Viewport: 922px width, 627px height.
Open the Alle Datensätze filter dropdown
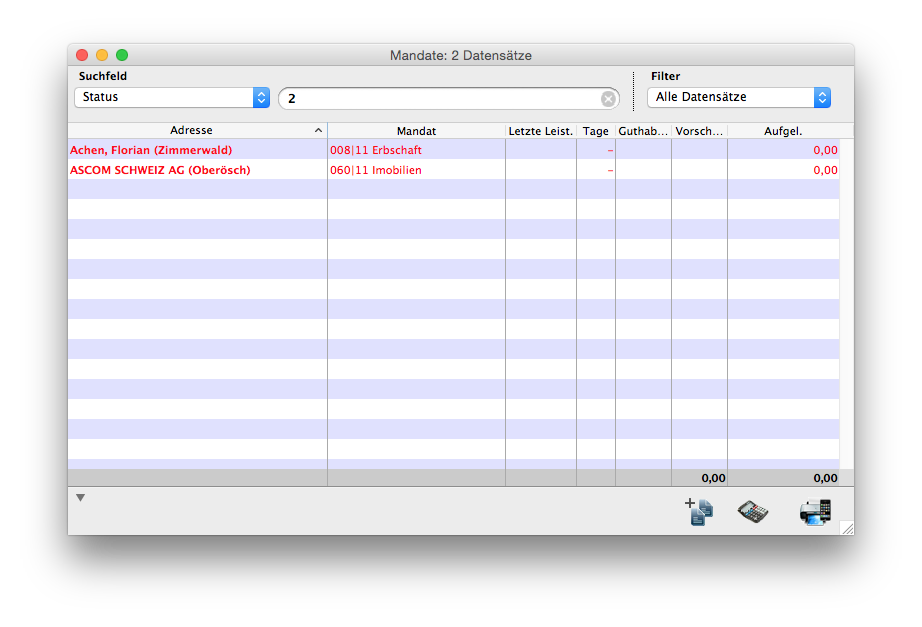pyautogui.click(x=739, y=97)
